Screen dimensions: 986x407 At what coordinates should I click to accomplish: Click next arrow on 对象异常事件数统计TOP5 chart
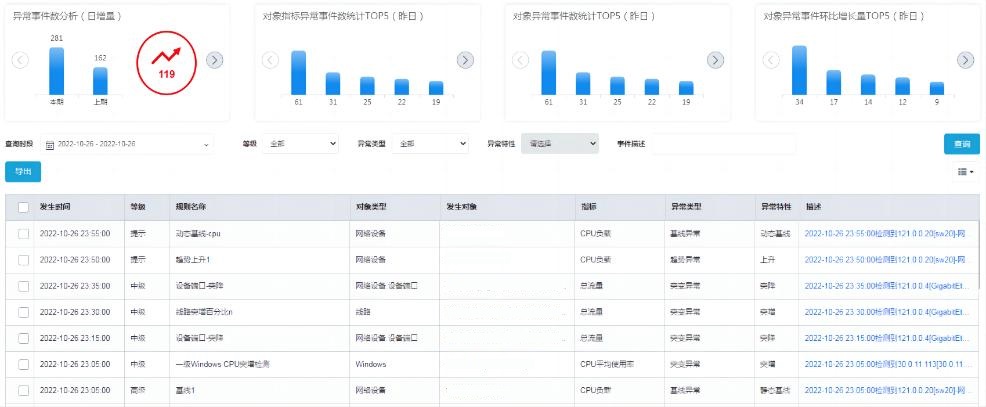(x=715, y=60)
